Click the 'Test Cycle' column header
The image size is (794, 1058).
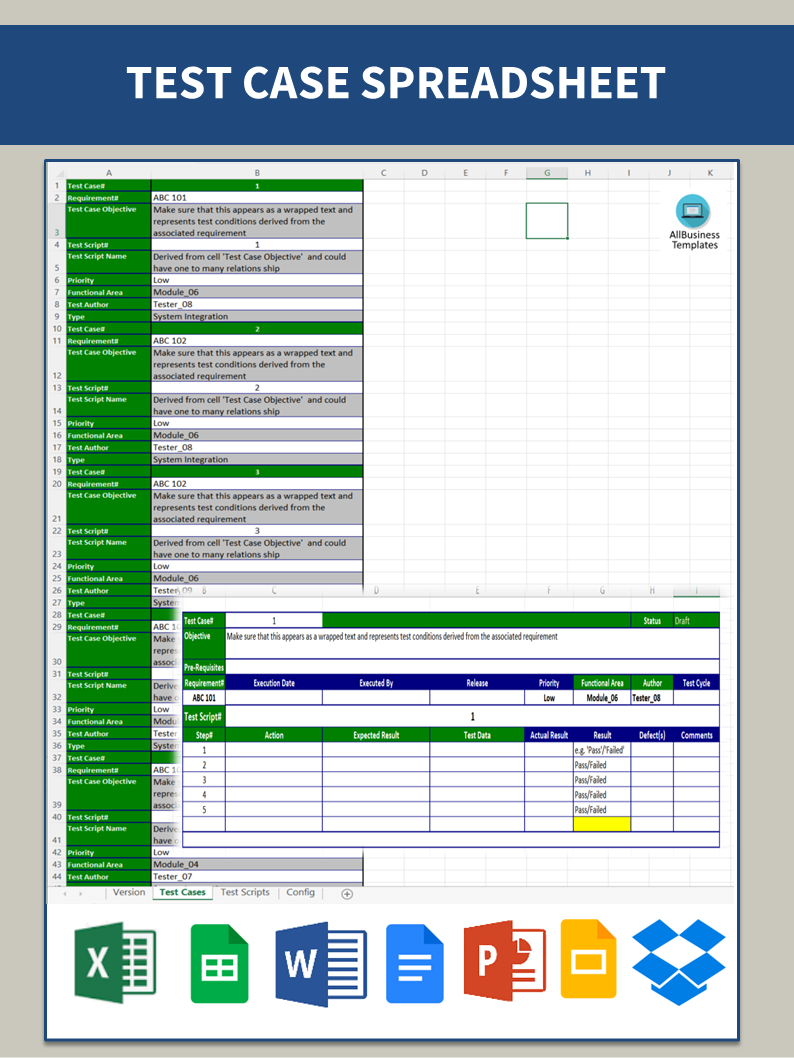pyautogui.click(x=696, y=683)
